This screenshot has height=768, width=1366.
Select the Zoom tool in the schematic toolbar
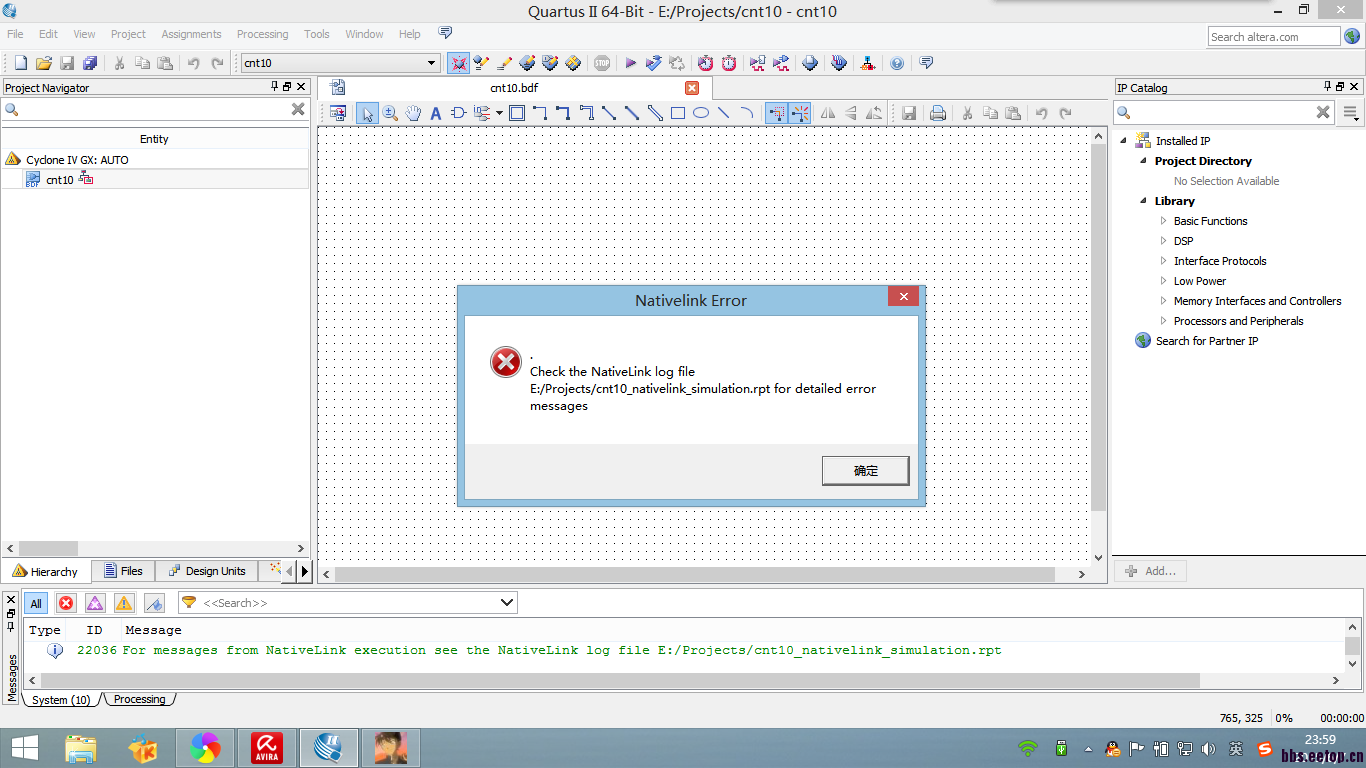pyautogui.click(x=390, y=113)
